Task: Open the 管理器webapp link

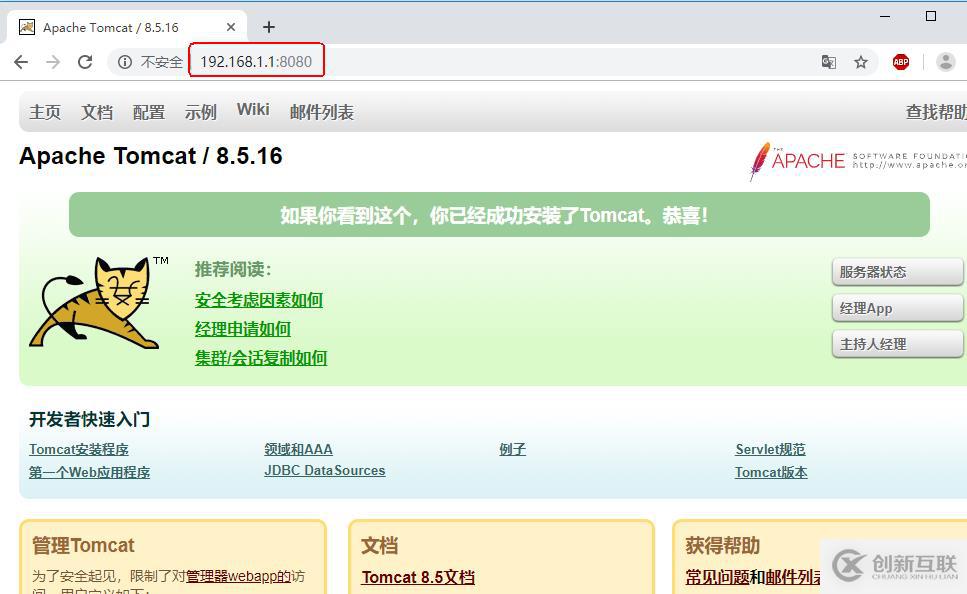Action: (238, 576)
